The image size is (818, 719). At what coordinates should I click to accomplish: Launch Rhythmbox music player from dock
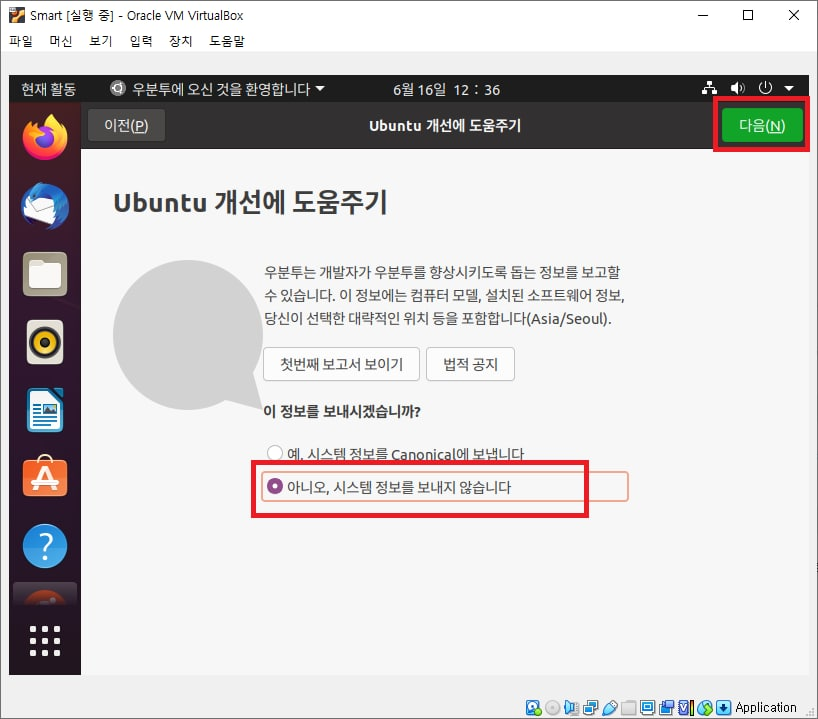click(x=45, y=342)
